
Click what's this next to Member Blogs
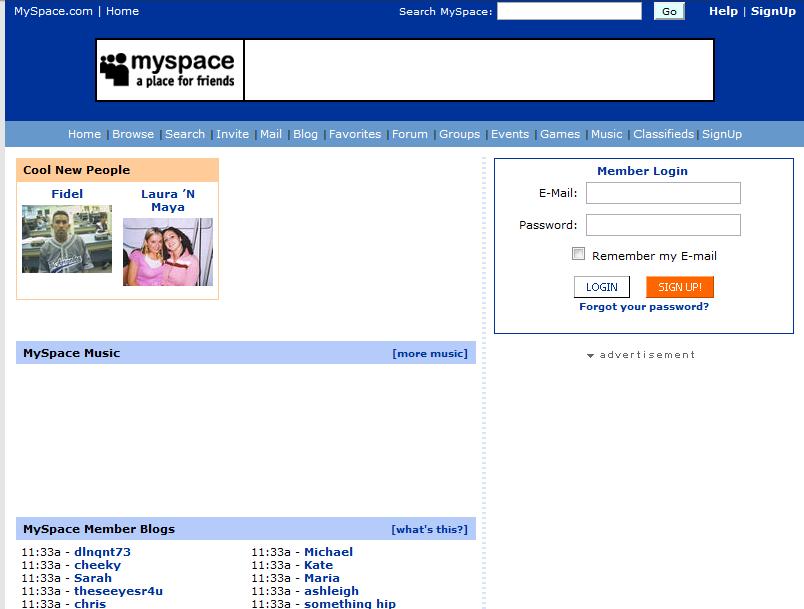[430, 529]
